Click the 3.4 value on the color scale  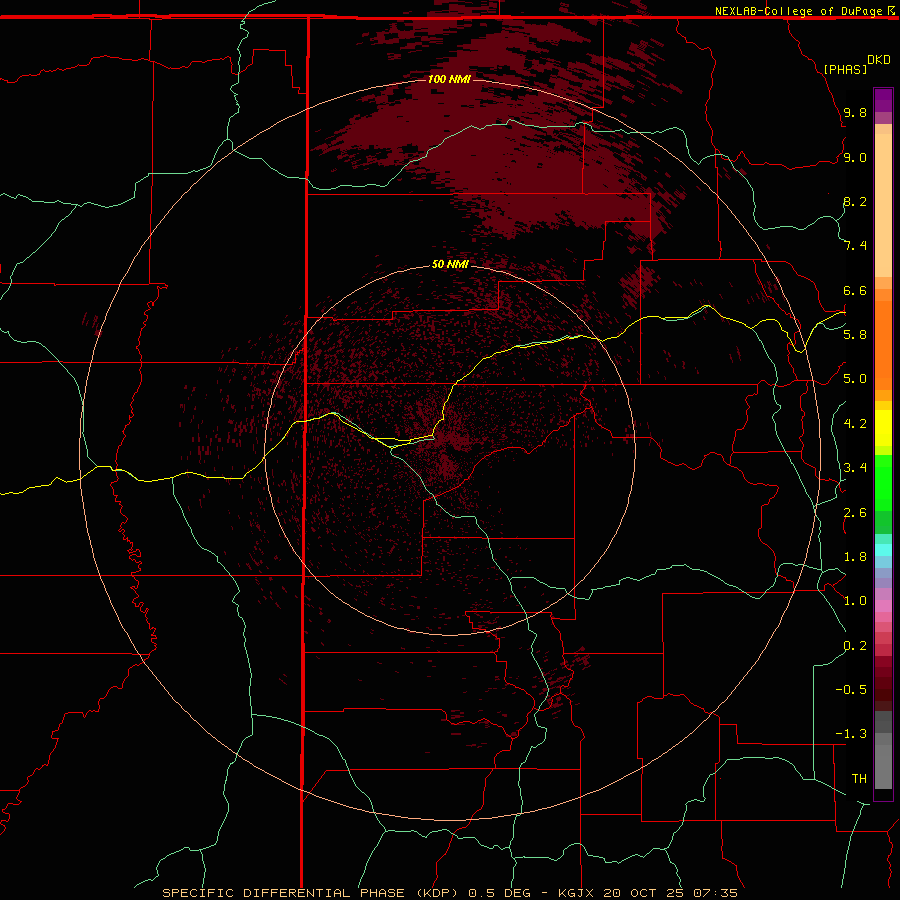tap(855, 467)
